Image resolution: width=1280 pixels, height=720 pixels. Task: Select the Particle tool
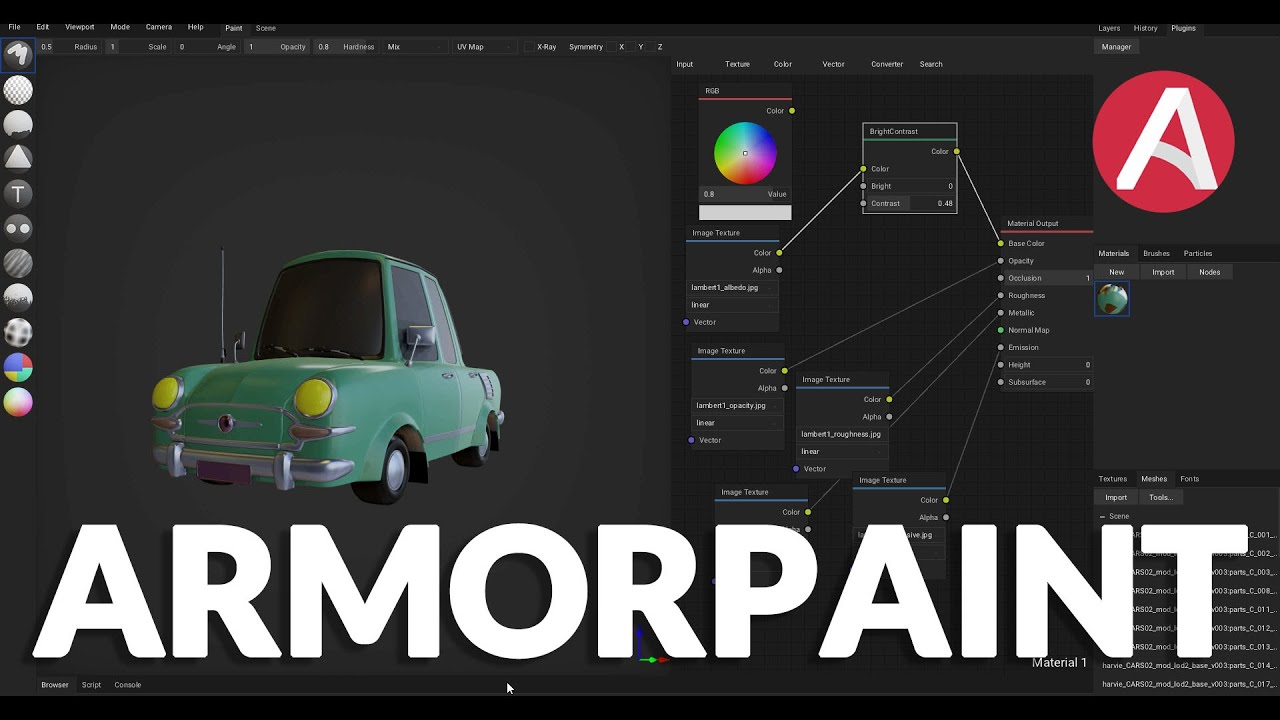[x=18, y=297]
